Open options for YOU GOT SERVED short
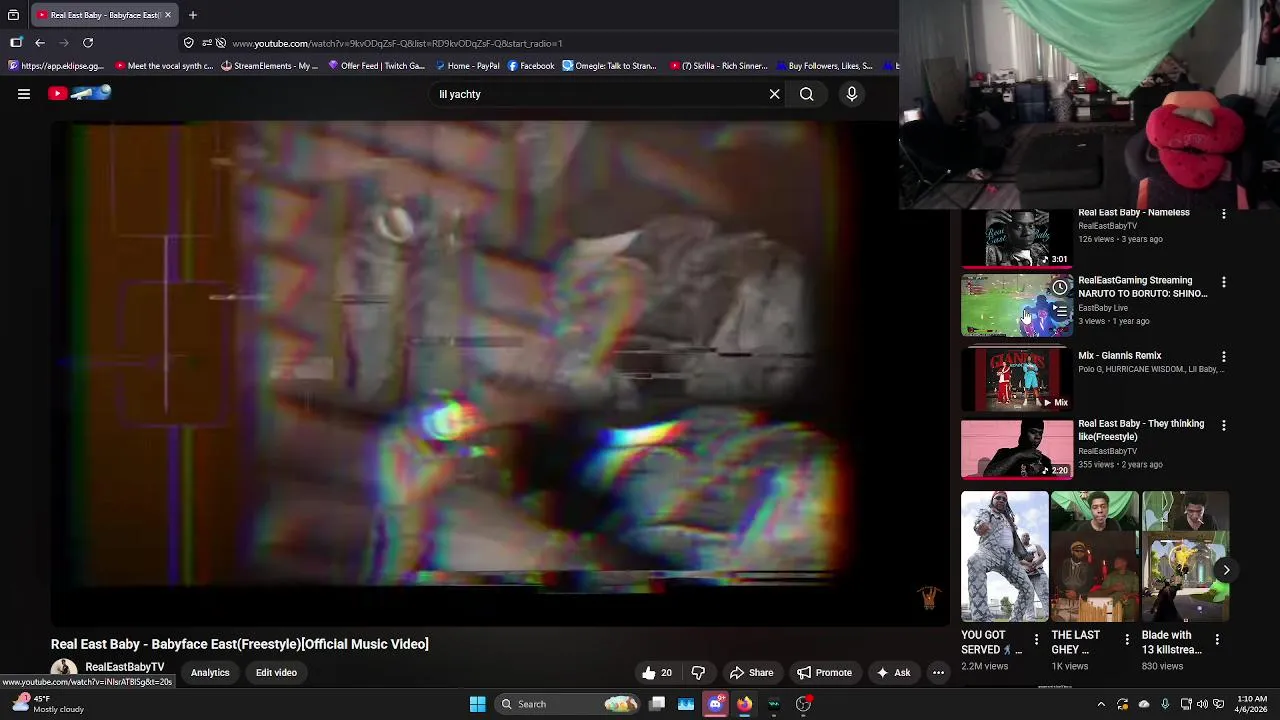1280x720 pixels. pos(1036,640)
